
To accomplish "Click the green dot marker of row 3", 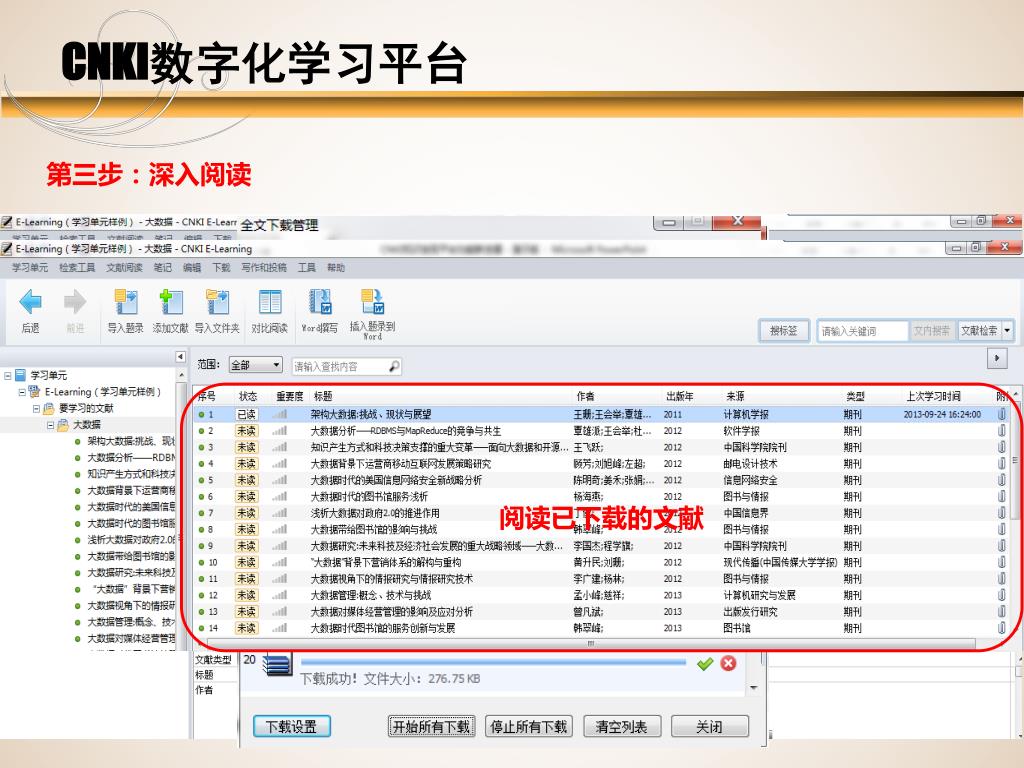I will [201, 447].
